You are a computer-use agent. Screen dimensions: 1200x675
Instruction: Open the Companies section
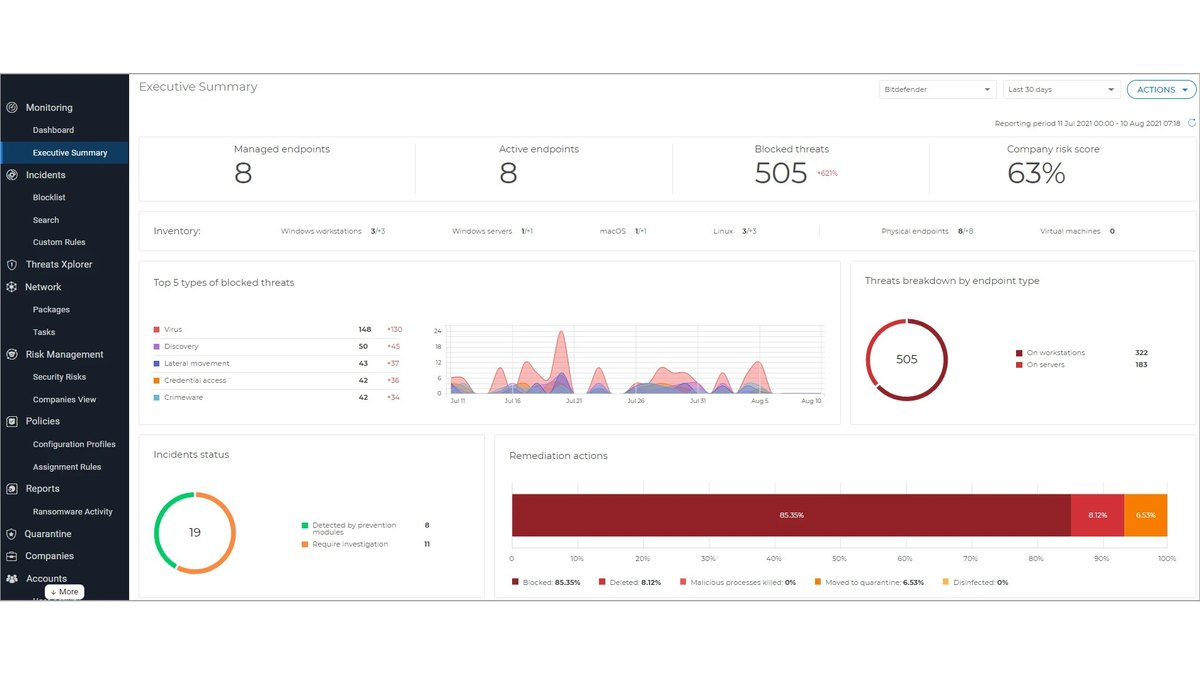[50, 556]
